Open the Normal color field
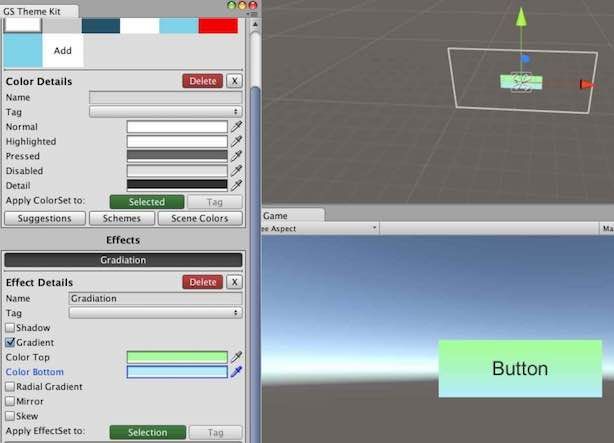The width and height of the screenshot is (614, 443). click(x=177, y=127)
